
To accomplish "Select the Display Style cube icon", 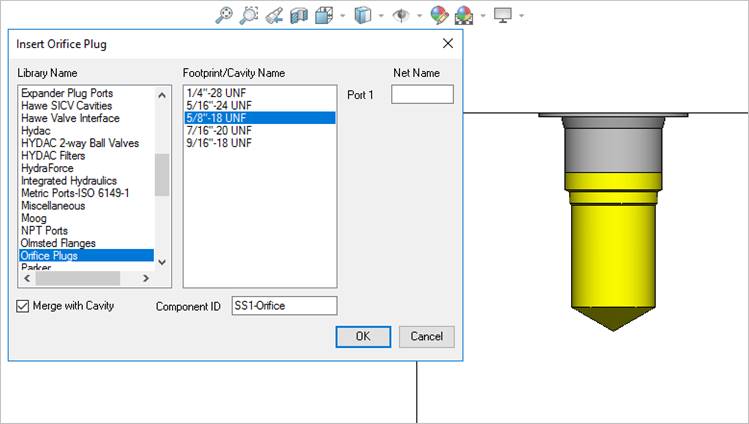I will pos(363,16).
